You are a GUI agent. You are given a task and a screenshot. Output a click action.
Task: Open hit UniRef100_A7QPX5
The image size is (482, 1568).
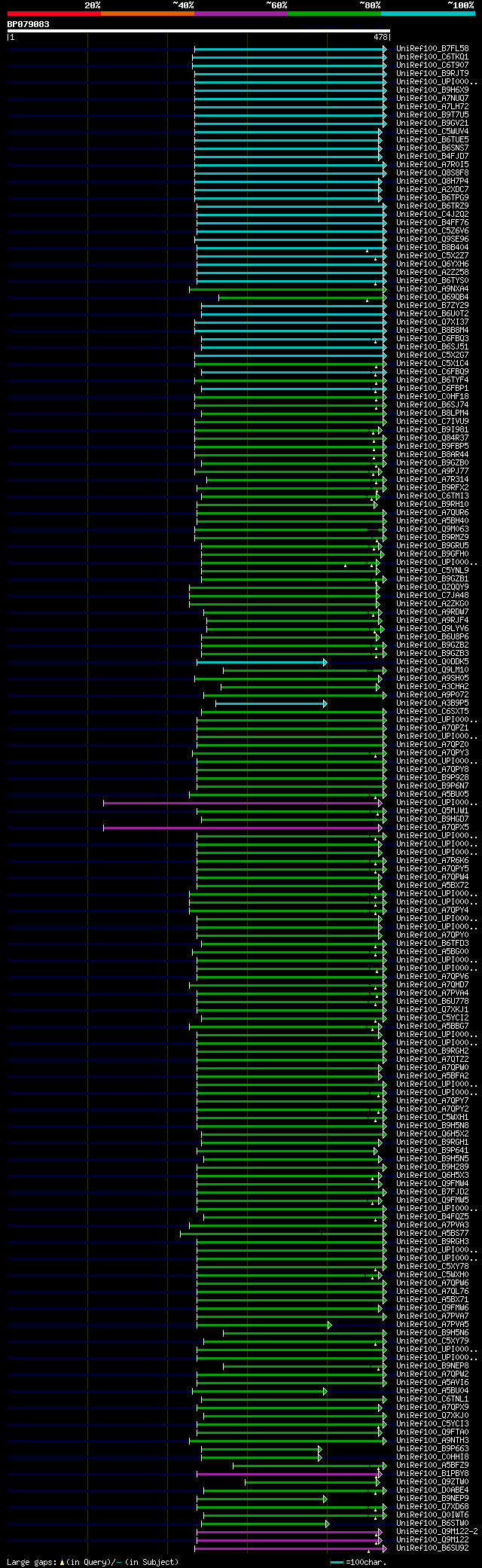click(432, 827)
